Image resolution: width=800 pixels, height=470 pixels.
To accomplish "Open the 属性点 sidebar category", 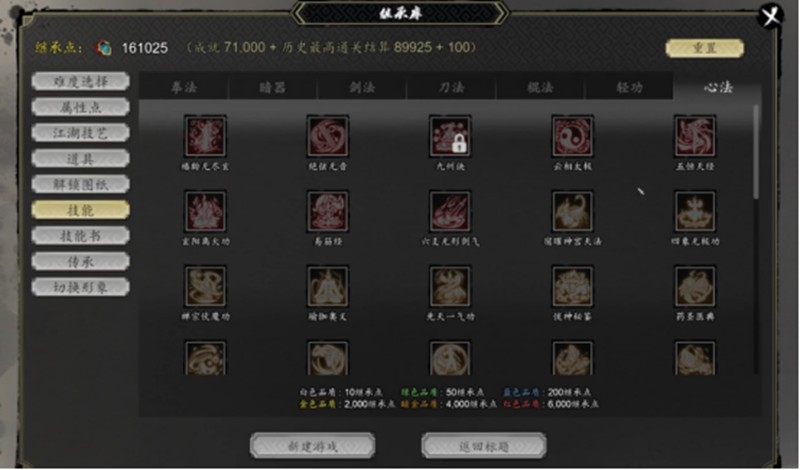I will point(81,107).
